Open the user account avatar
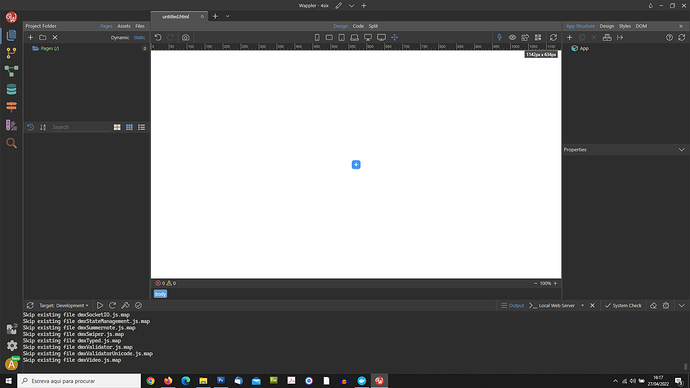 click(x=12, y=364)
